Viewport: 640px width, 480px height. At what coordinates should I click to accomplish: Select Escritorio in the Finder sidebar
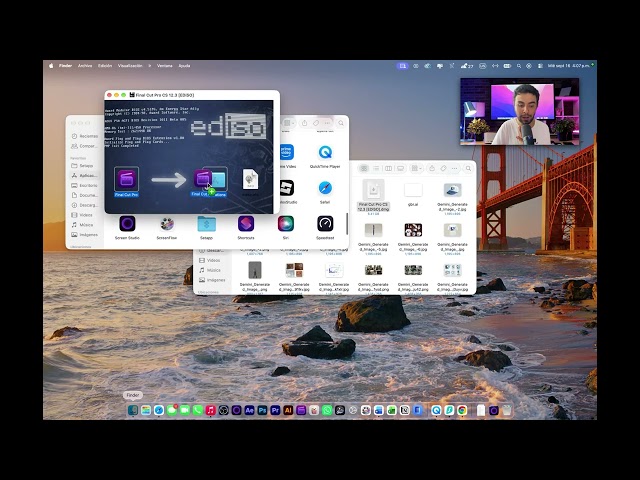(x=84, y=185)
